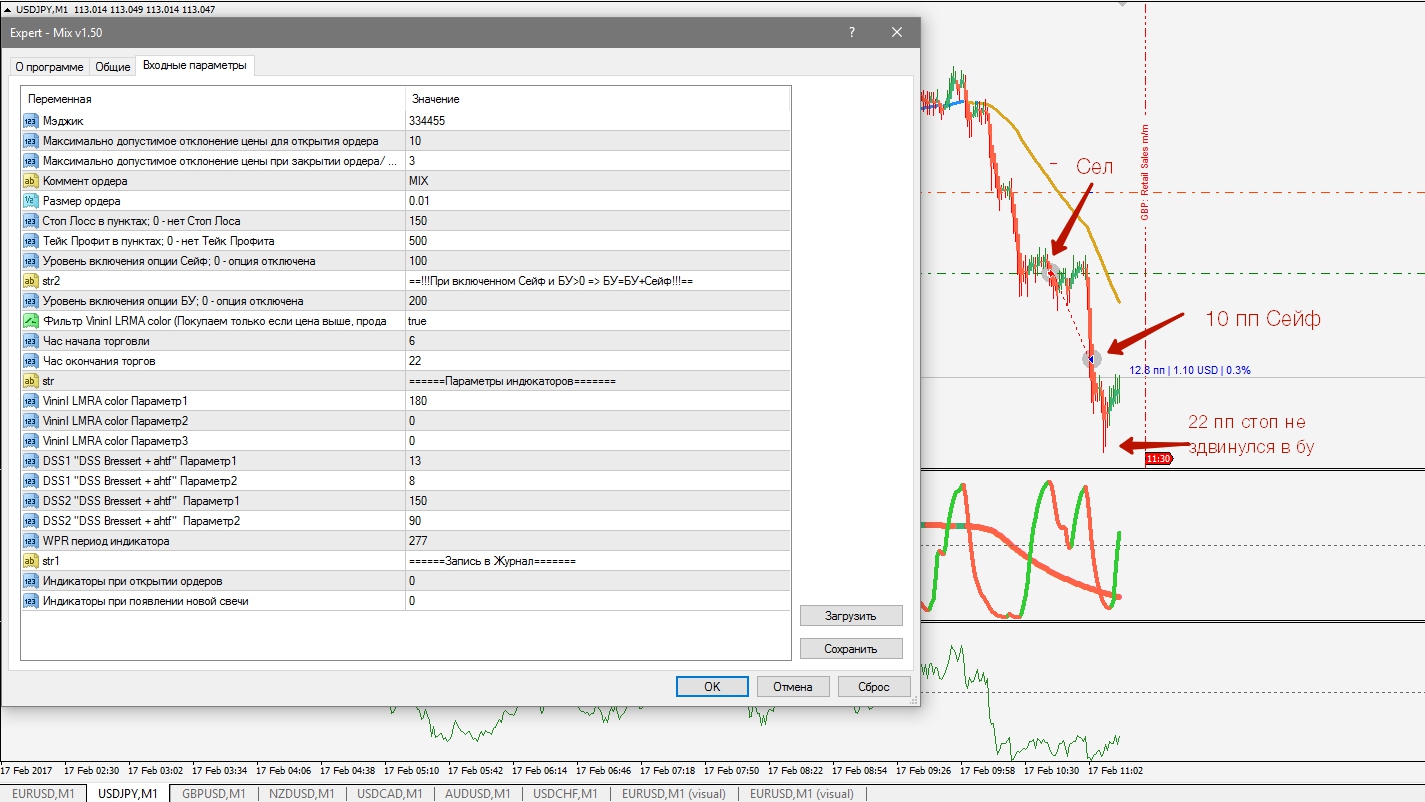Click icon beside Час окончания торгов
Screen dimensions: 1425x802
pos(31,361)
